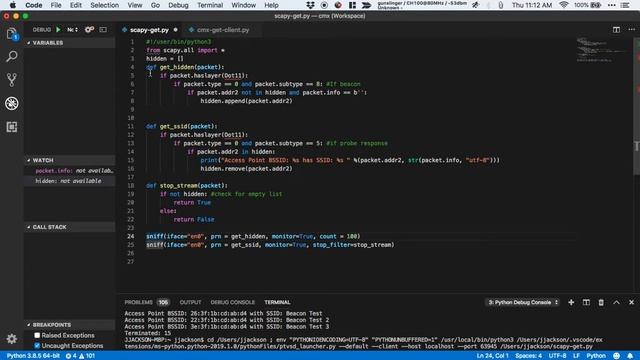Click the errors count 4 in status bar

click(71, 356)
